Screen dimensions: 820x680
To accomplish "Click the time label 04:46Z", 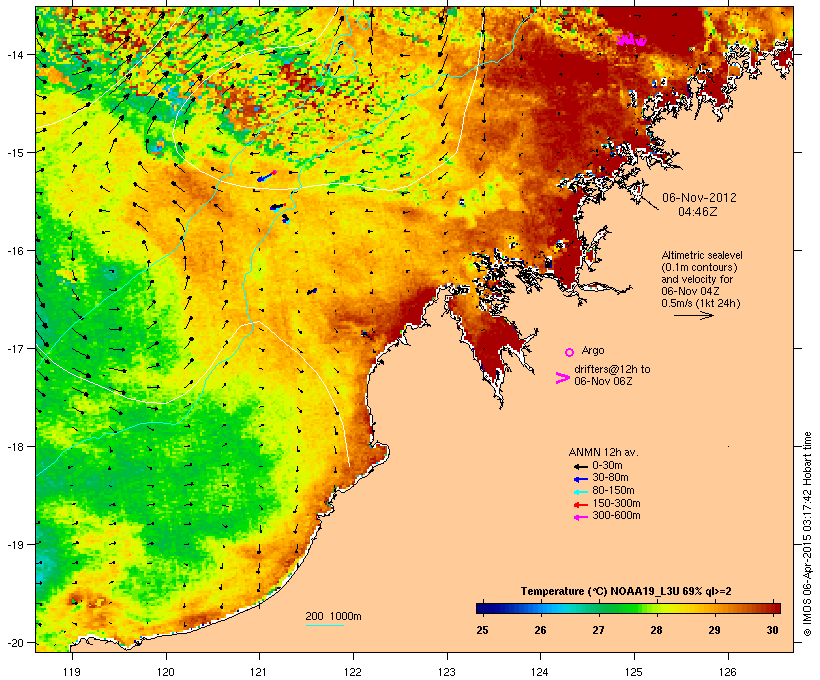I will [x=698, y=212].
